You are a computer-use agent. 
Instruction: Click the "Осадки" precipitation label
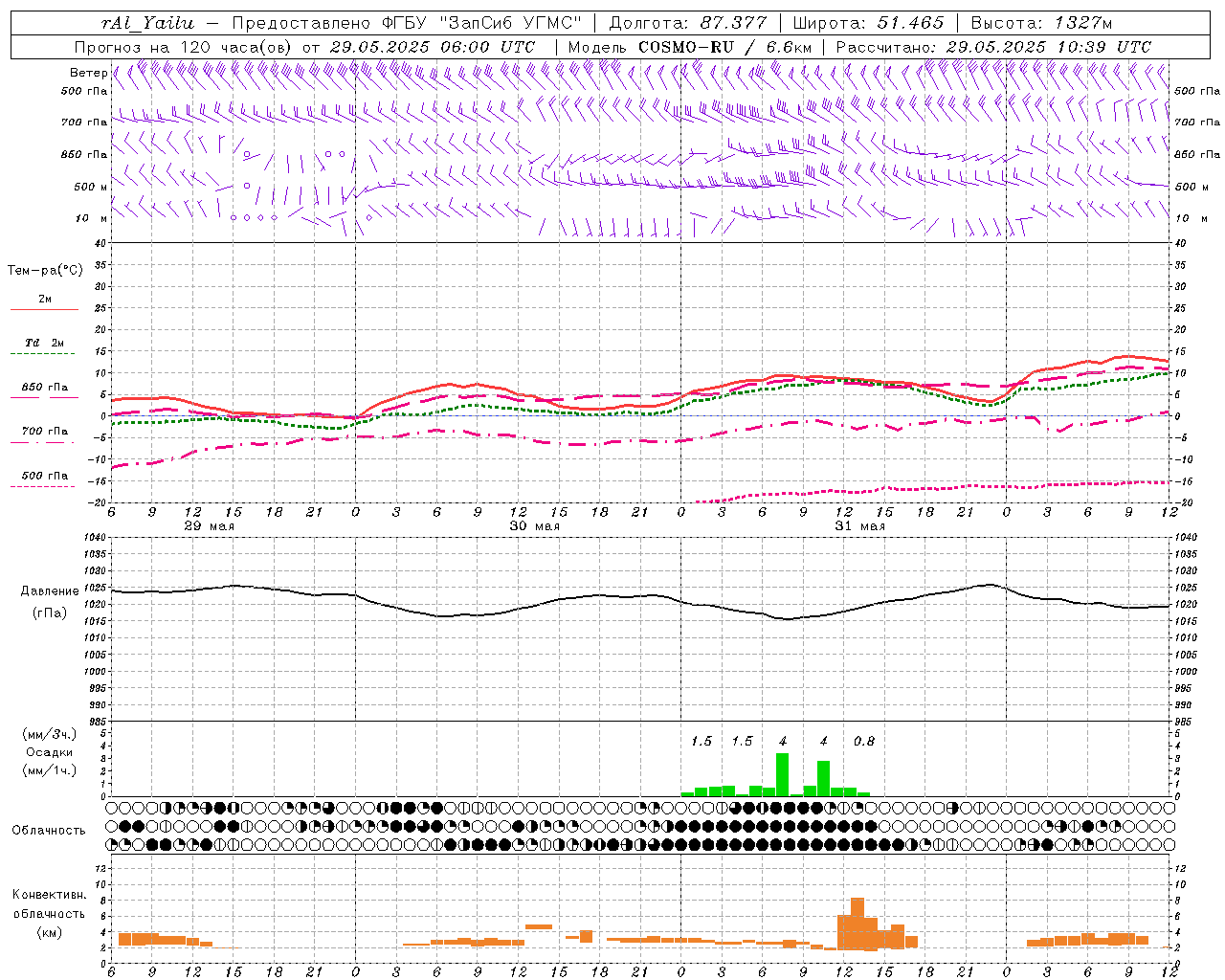(x=50, y=752)
